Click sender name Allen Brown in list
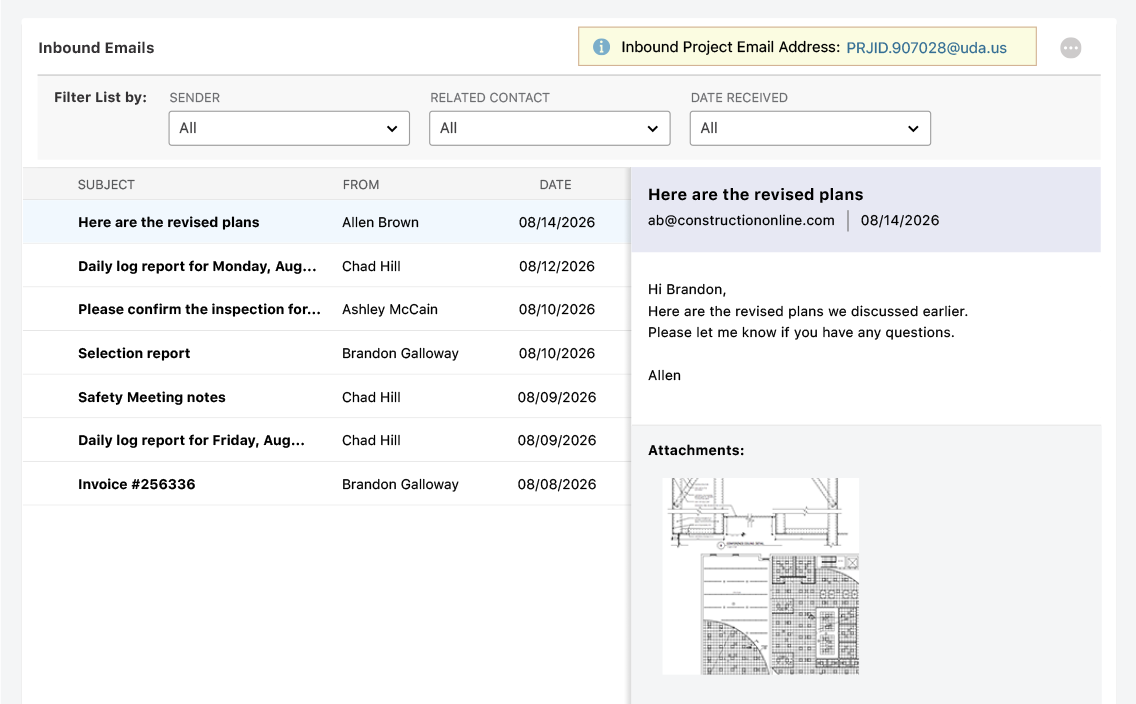The image size is (1136, 704). coord(380,222)
